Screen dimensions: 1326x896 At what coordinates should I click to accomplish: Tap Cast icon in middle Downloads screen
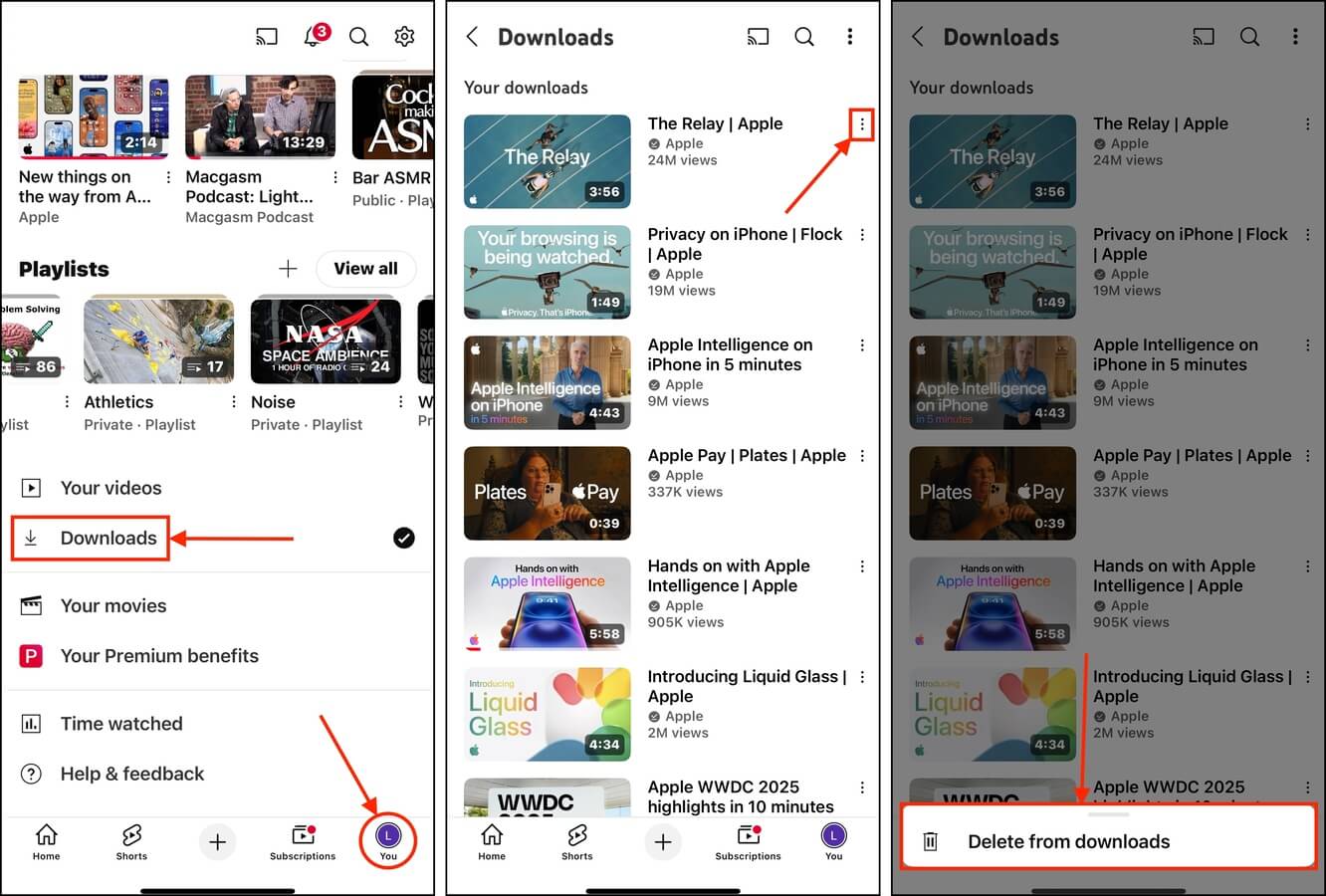pyautogui.click(x=759, y=37)
